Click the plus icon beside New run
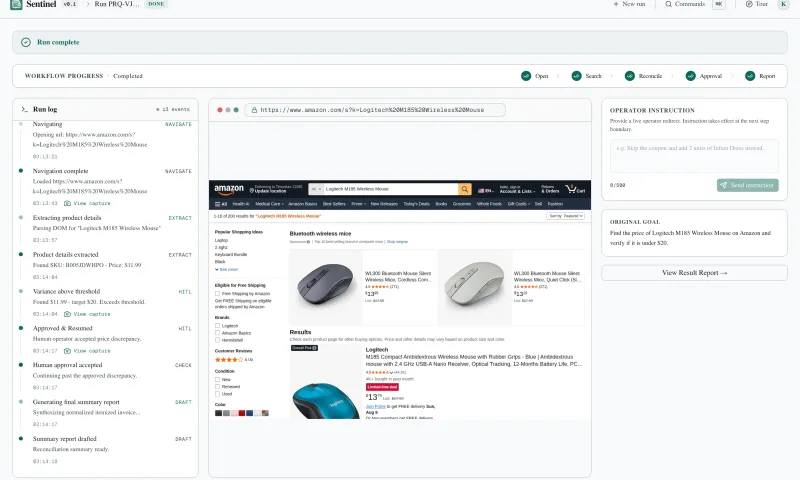Screen dimensions: 800x480 point(616,4)
